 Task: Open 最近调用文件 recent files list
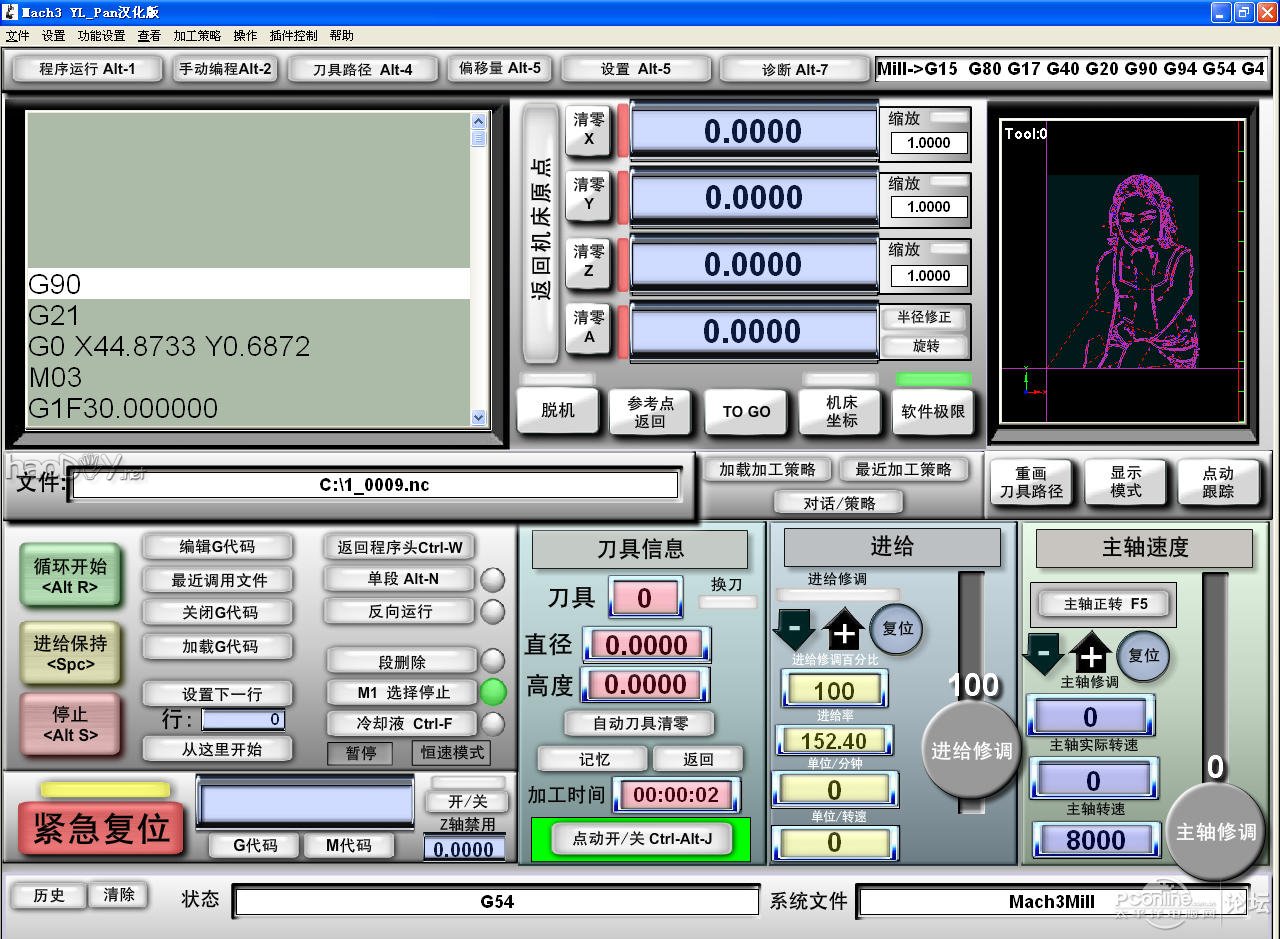coord(219,580)
